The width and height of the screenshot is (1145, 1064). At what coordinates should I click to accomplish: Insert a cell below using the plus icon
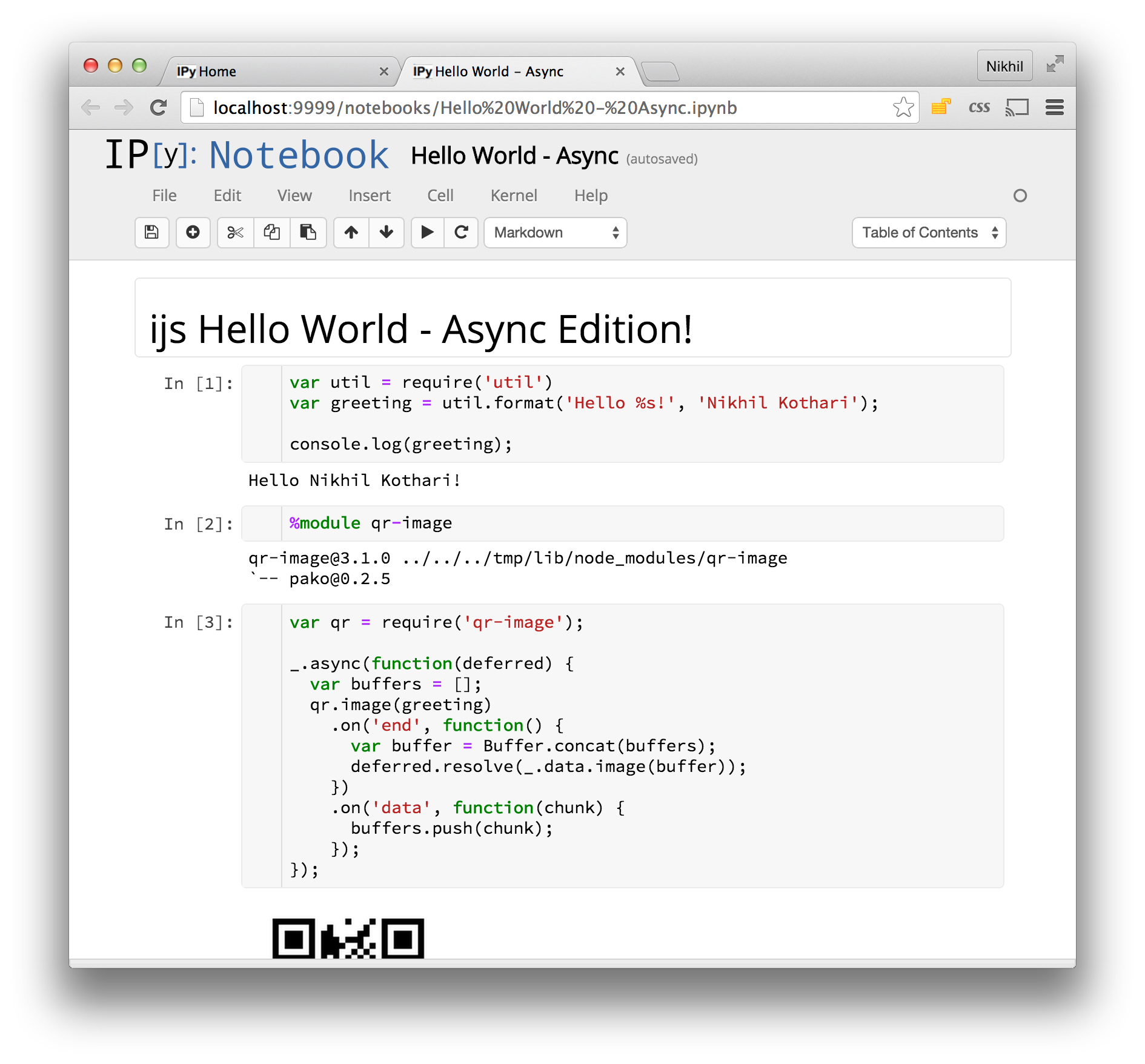[193, 232]
